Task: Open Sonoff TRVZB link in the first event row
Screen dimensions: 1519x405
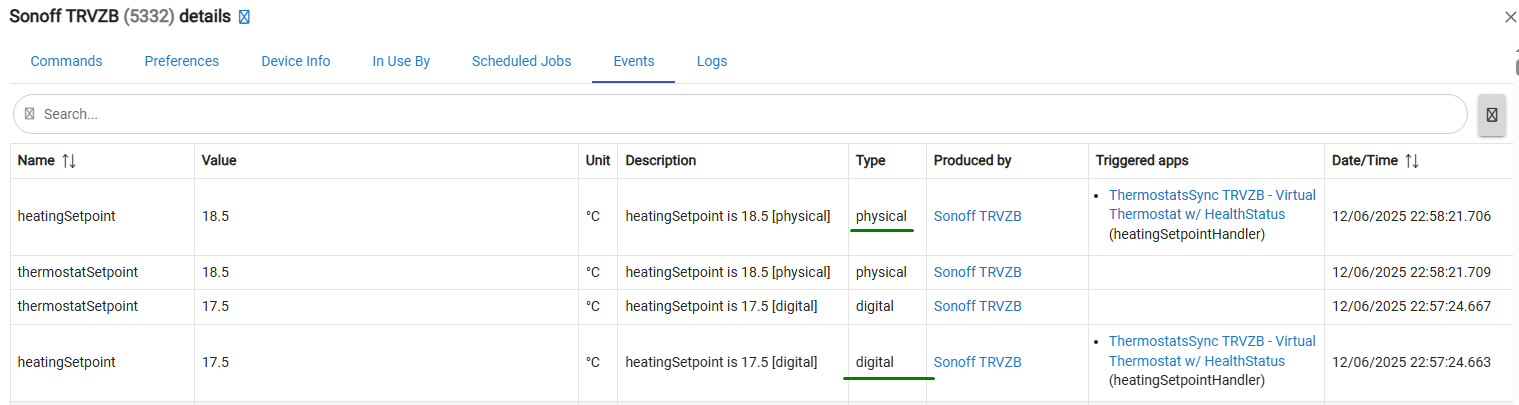Action: click(x=977, y=216)
